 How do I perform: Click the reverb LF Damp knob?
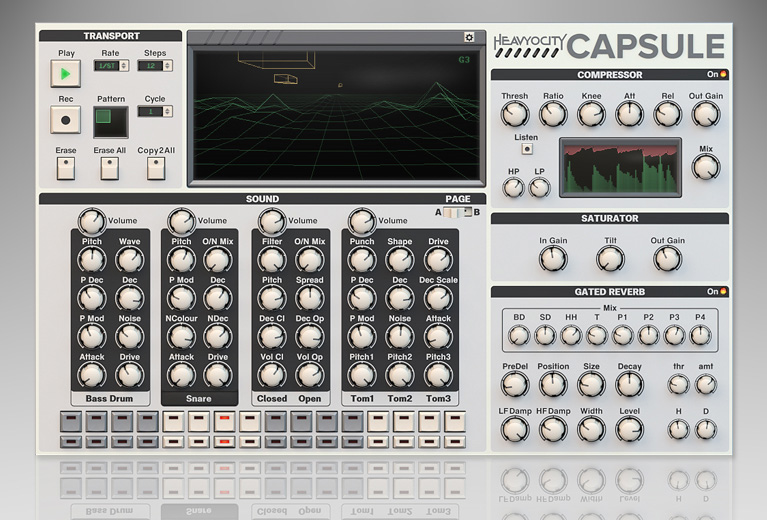tap(515, 430)
